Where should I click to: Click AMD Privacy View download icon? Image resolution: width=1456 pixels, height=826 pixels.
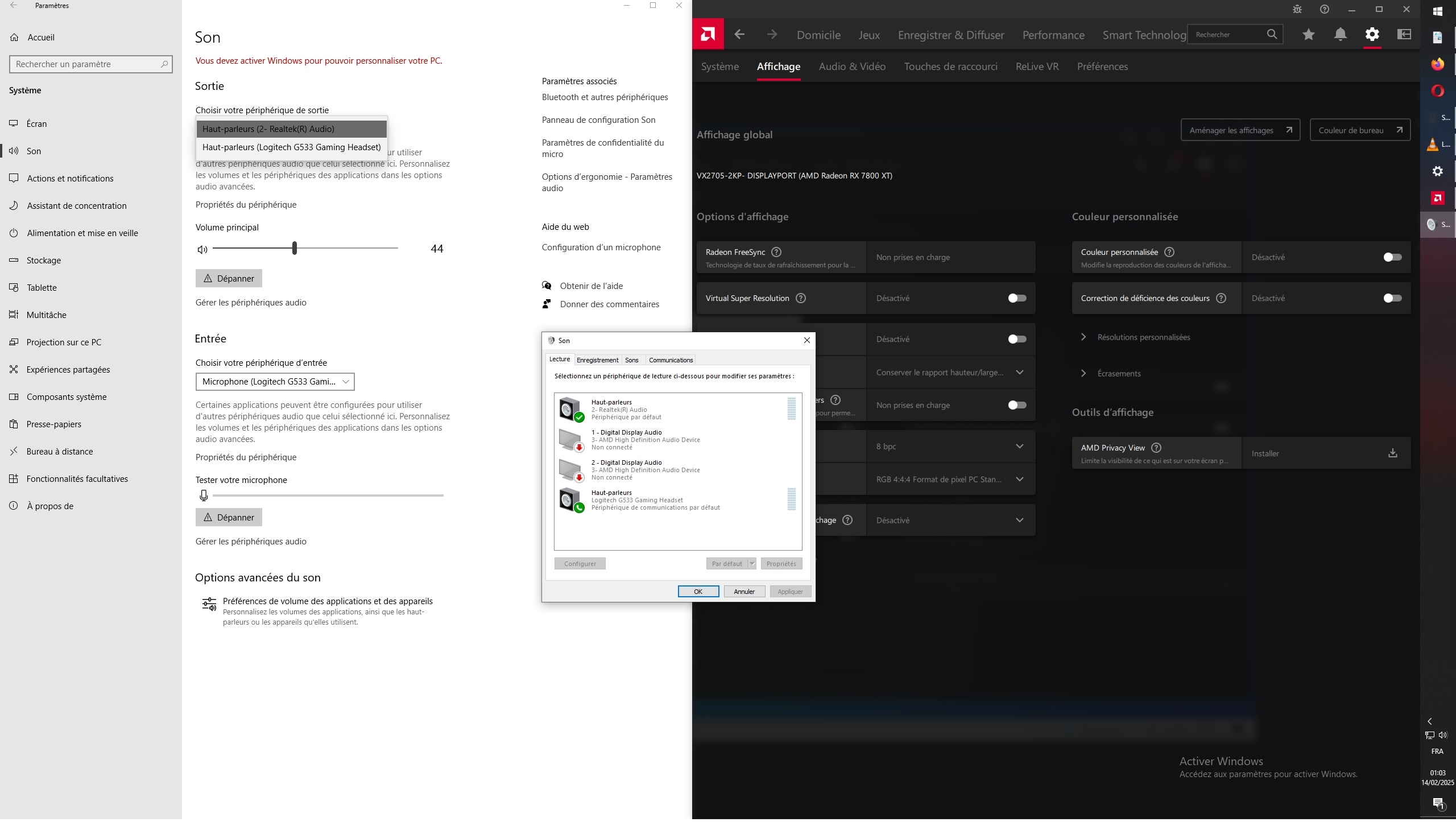(1392, 453)
